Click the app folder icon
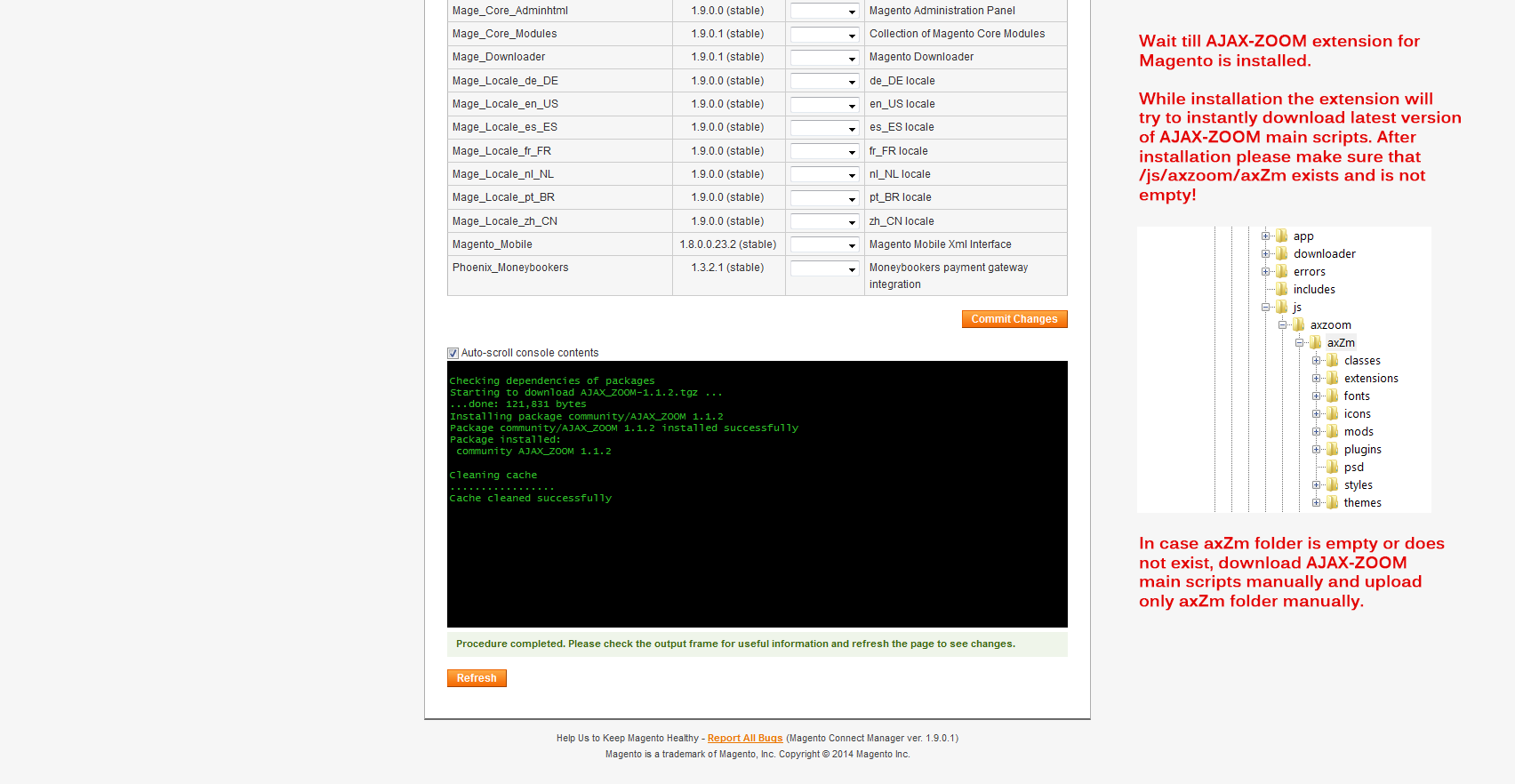The height and width of the screenshot is (784, 1515). coord(1281,236)
